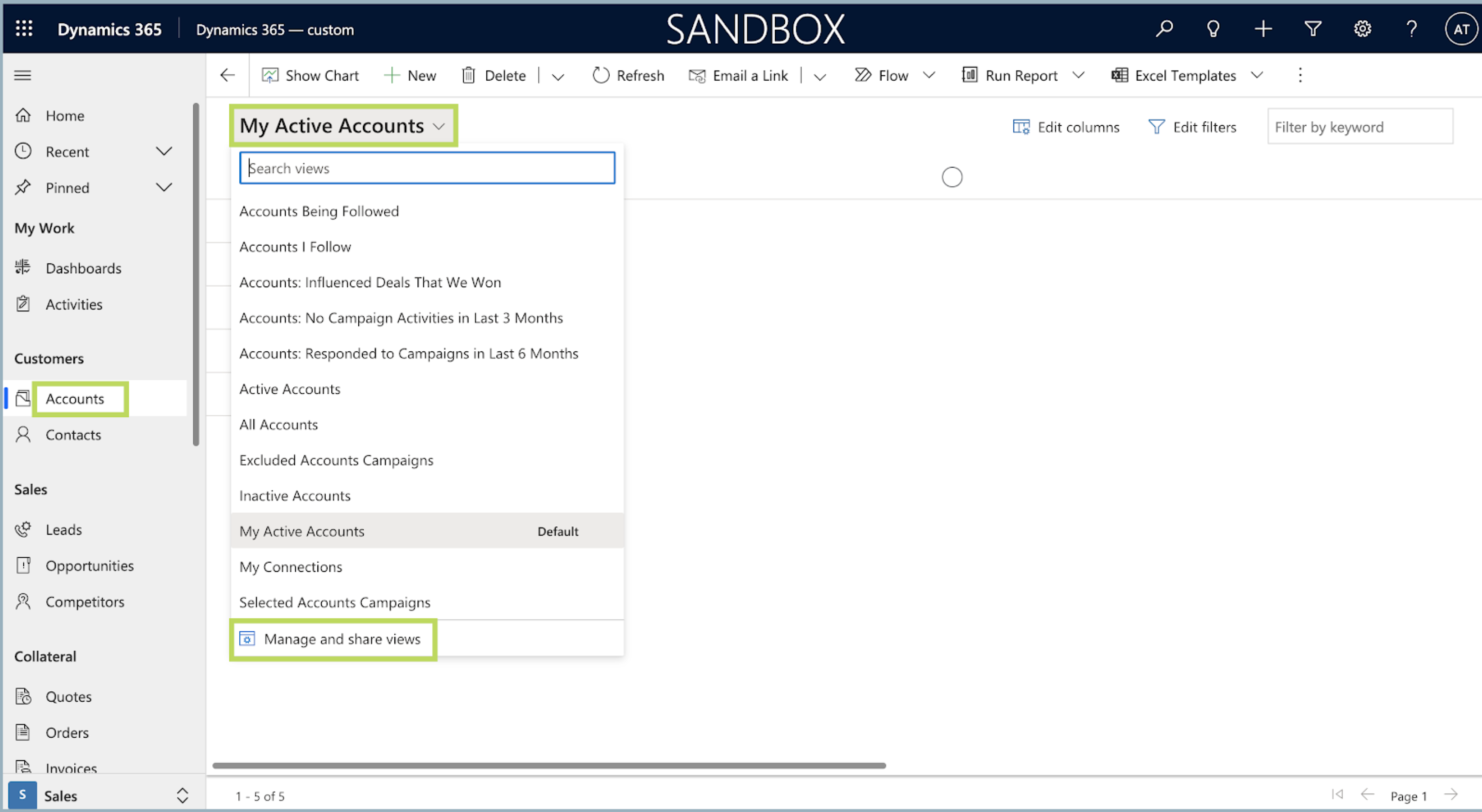
Task: Choose the Inactive Accounts view
Action: coord(294,496)
